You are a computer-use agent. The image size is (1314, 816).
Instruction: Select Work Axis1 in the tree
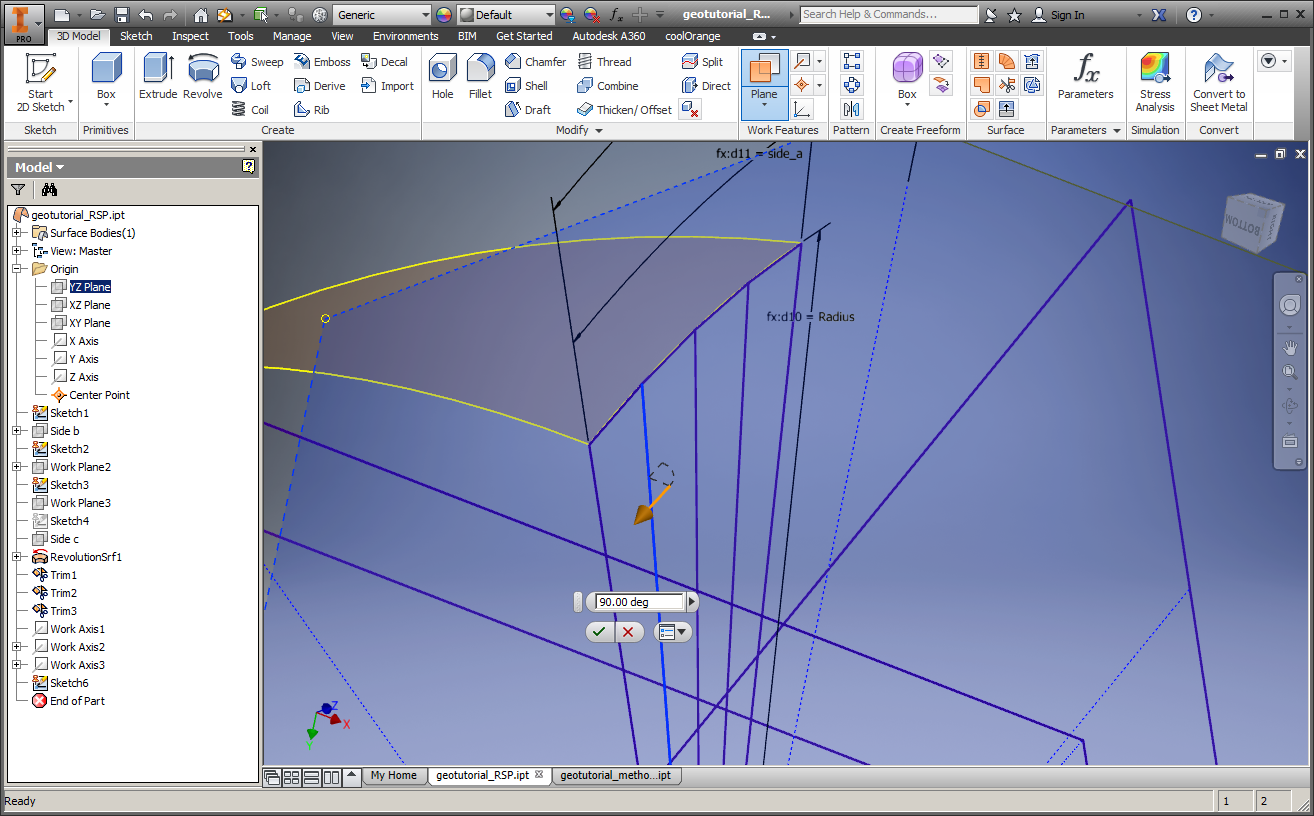(x=77, y=629)
